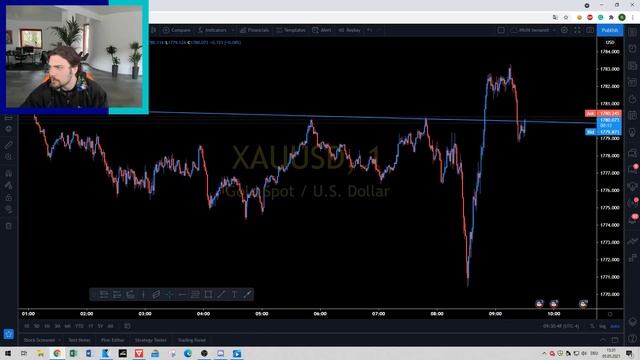The image size is (640, 360).
Task: Open the Indicators dialog
Action: point(212,30)
